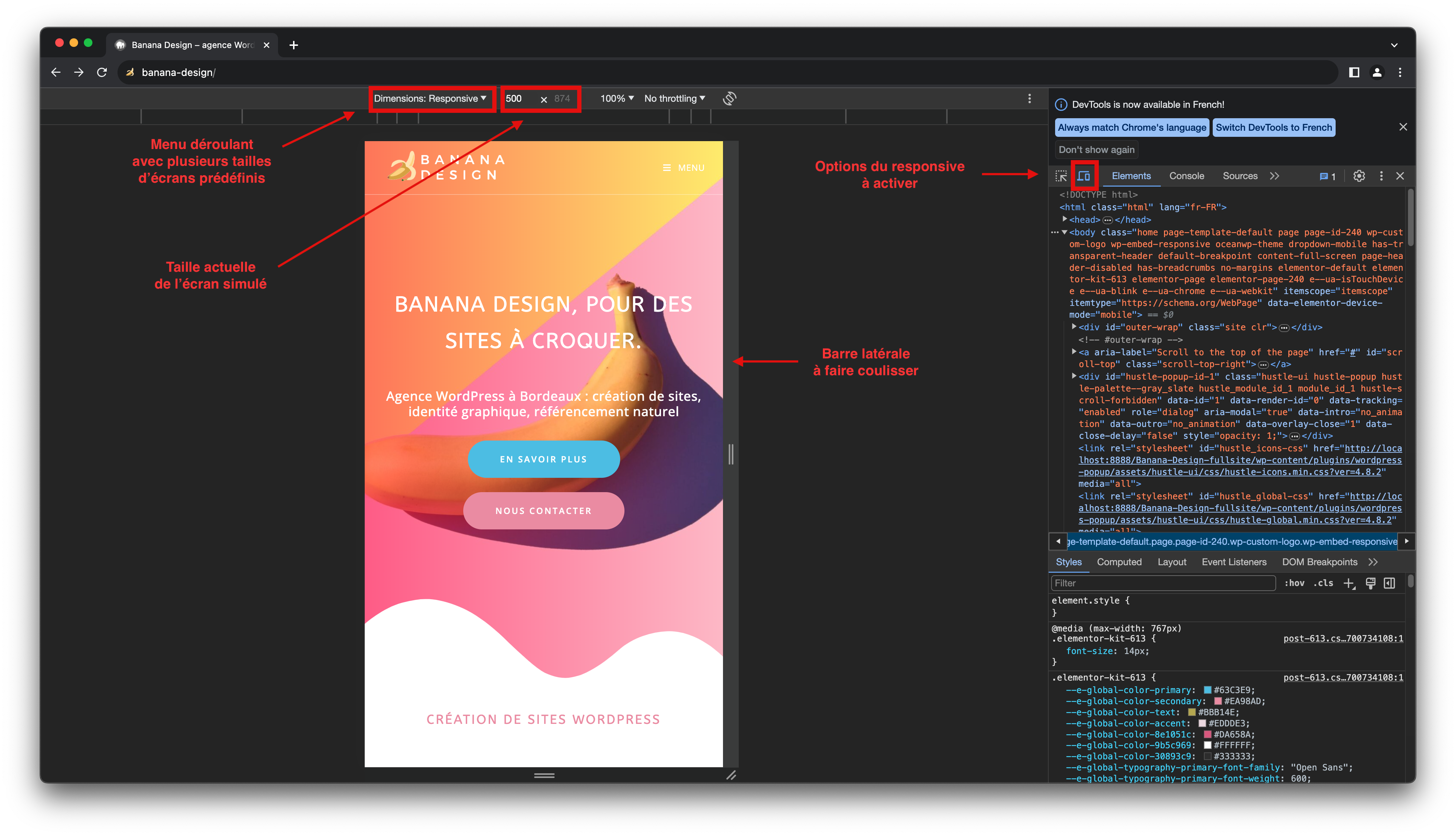Open a new browser tab
Image resolution: width=1456 pixels, height=836 pixels.
point(293,45)
